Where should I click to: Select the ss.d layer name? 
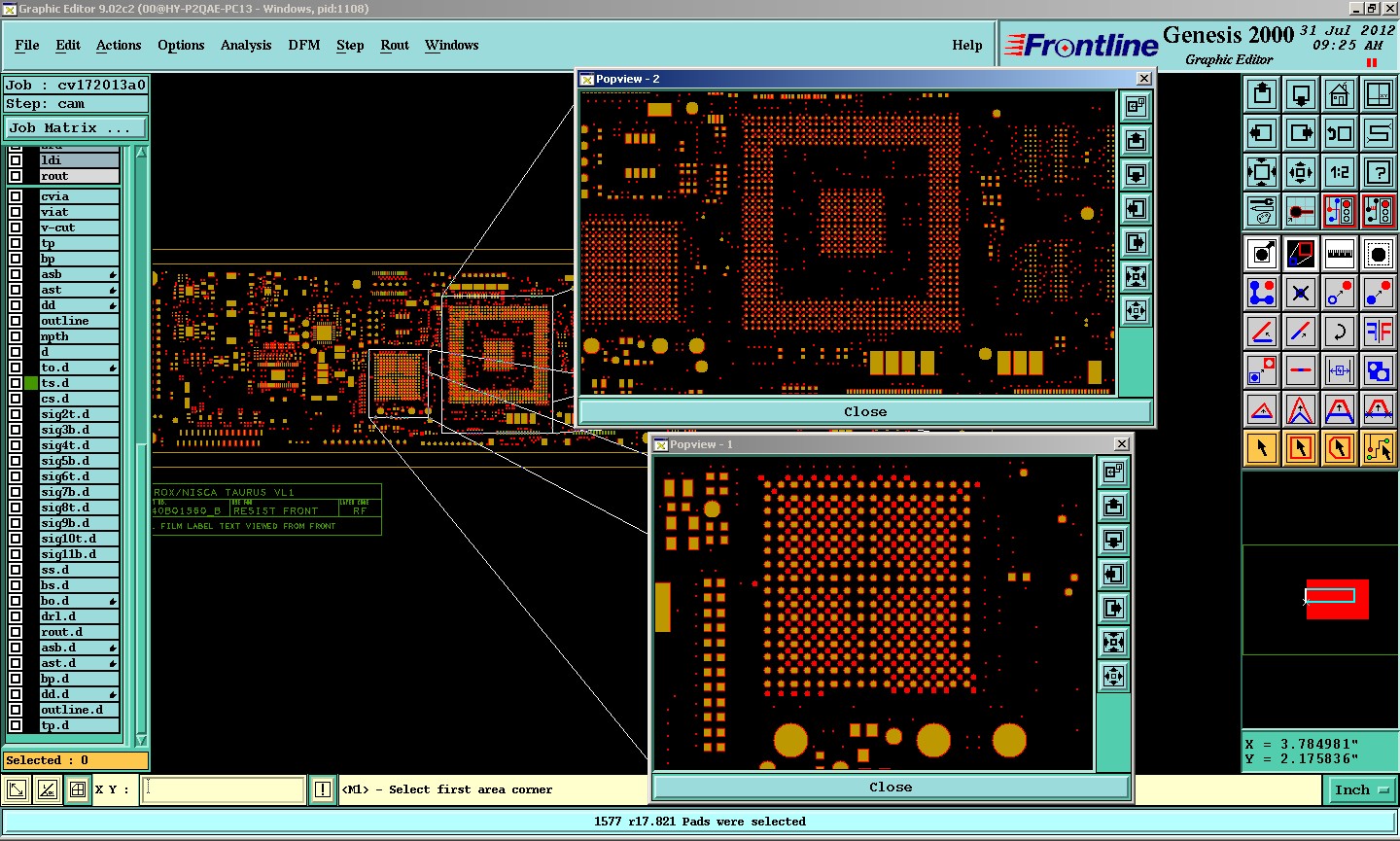[79, 570]
